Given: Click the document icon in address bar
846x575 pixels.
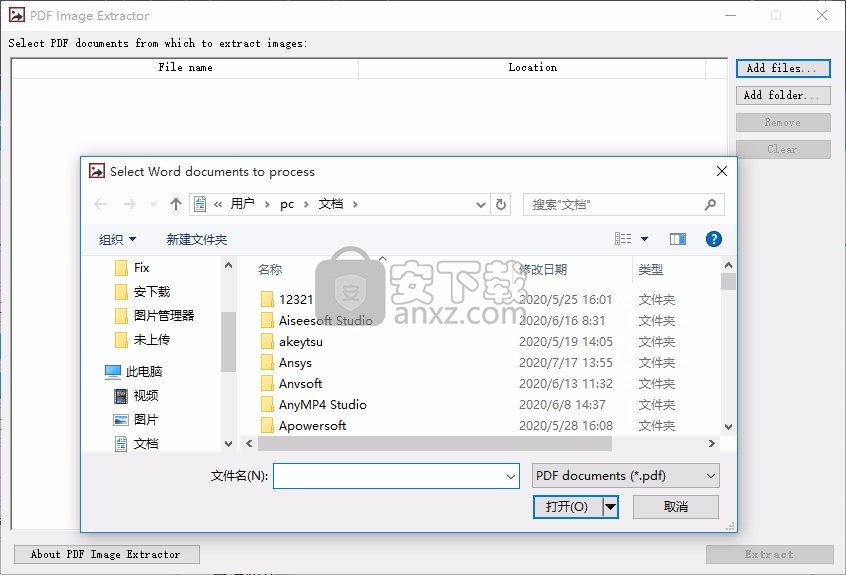Looking at the screenshot, I should (x=200, y=204).
